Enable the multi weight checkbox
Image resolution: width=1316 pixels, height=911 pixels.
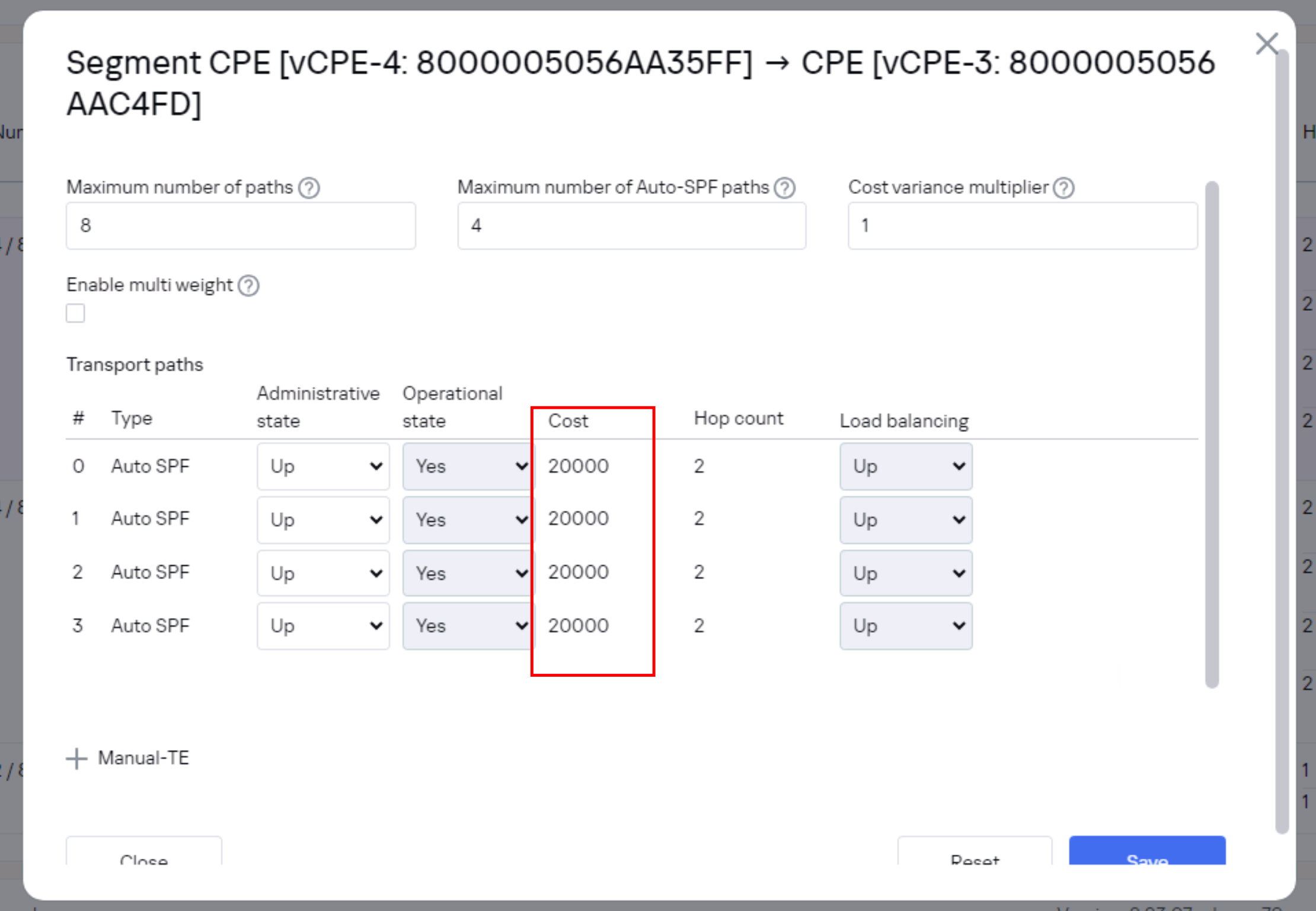click(75, 313)
